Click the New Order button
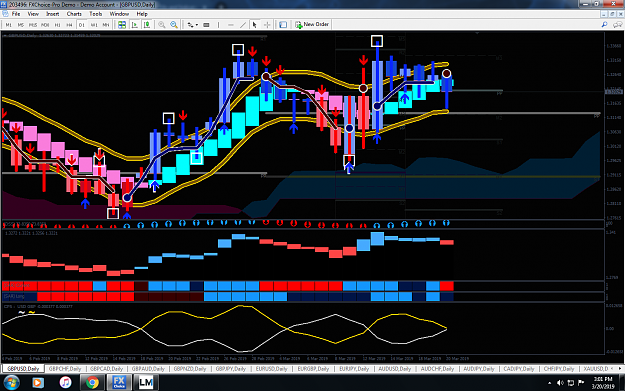This screenshot has width=625, height=391. coord(312,25)
